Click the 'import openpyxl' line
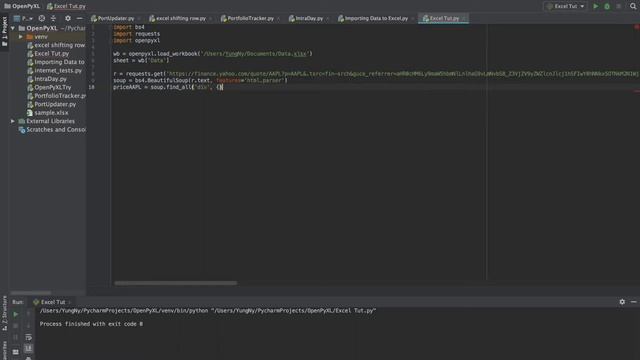 tap(137, 40)
